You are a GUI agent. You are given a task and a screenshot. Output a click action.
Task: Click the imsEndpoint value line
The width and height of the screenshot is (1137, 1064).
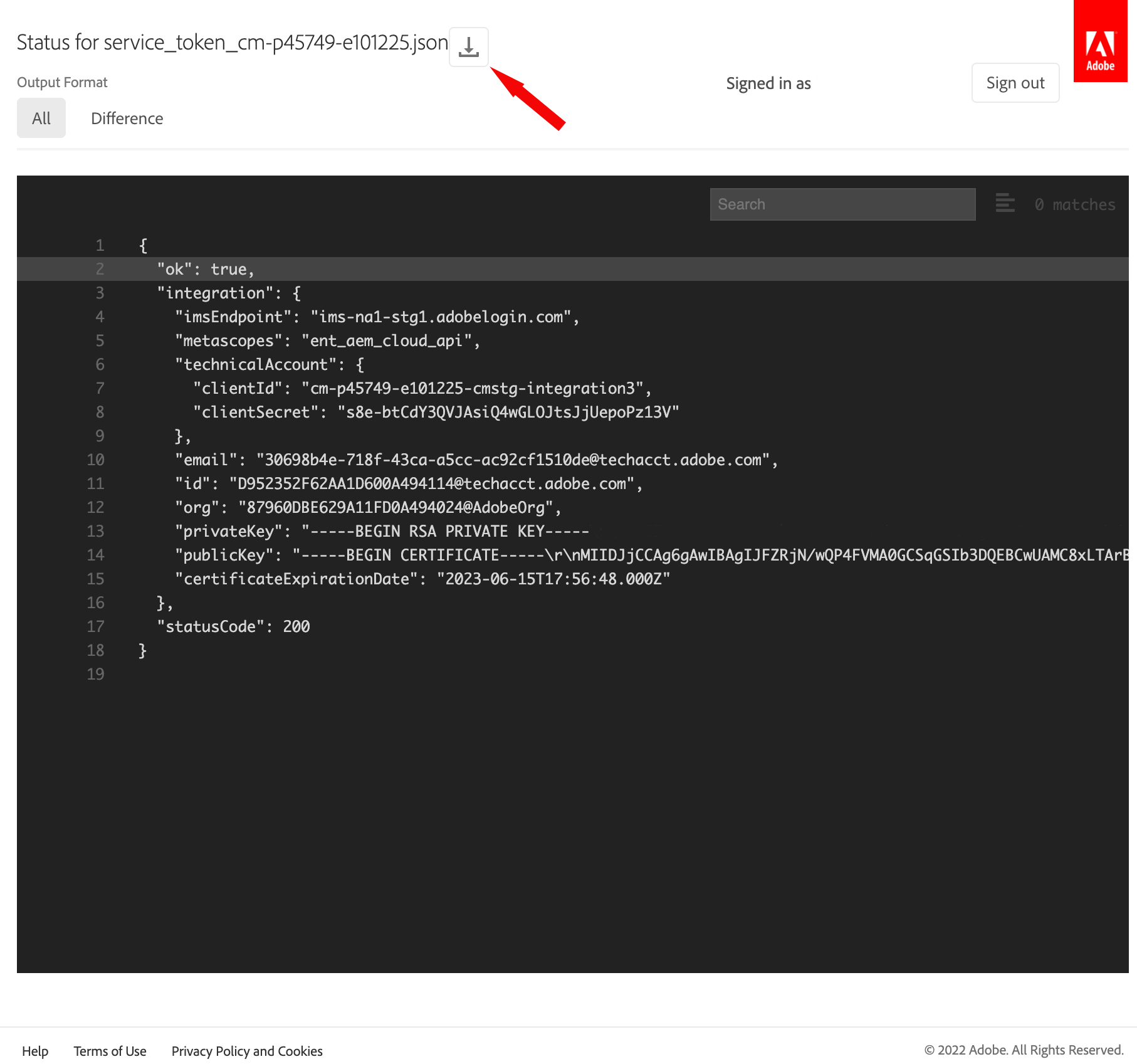coord(377,317)
